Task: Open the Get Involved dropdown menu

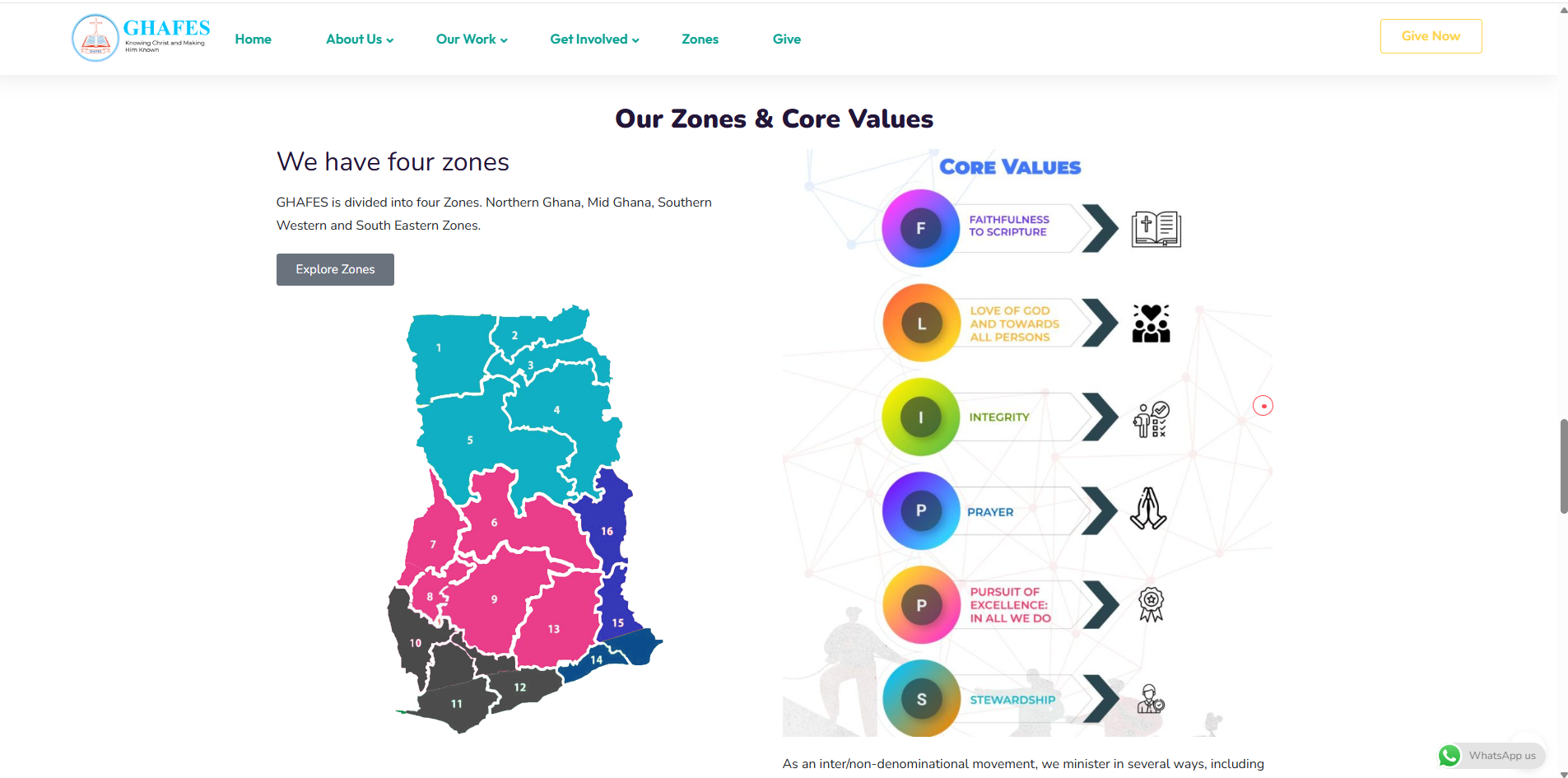Action: point(594,40)
